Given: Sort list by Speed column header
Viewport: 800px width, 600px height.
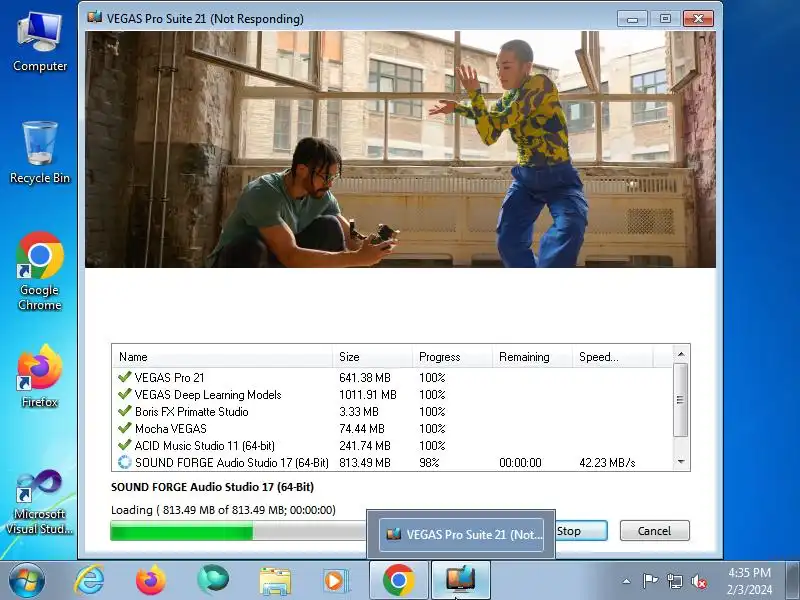Looking at the screenshot, I should pos(612,357).
